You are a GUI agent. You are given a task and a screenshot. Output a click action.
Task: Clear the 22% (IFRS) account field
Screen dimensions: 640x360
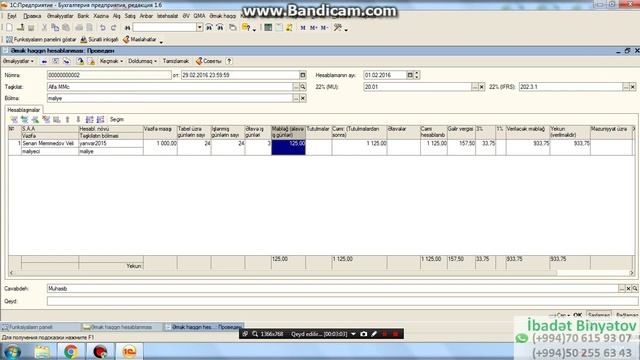(x=633, y=87)
